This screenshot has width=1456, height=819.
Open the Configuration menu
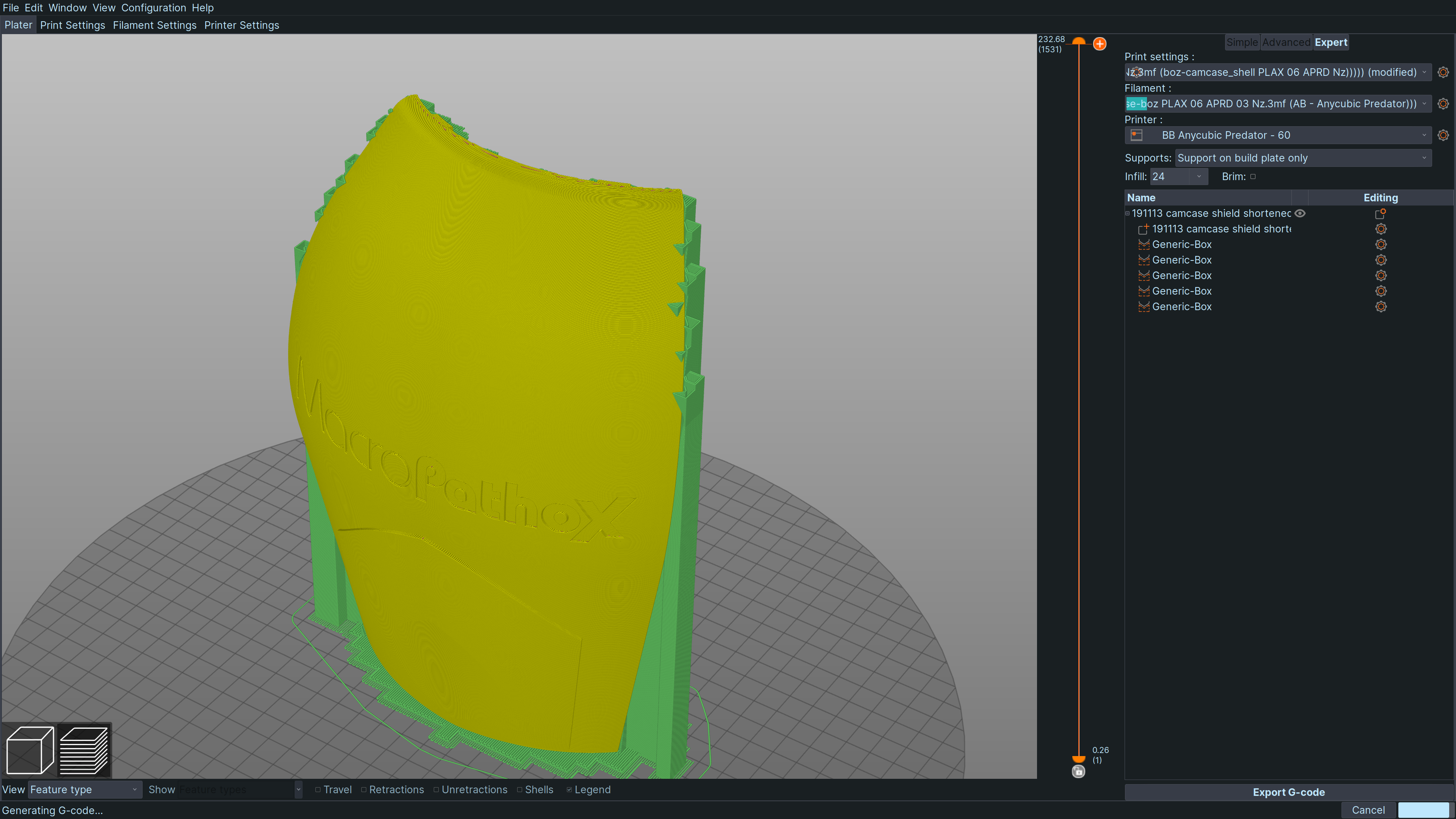153,8
